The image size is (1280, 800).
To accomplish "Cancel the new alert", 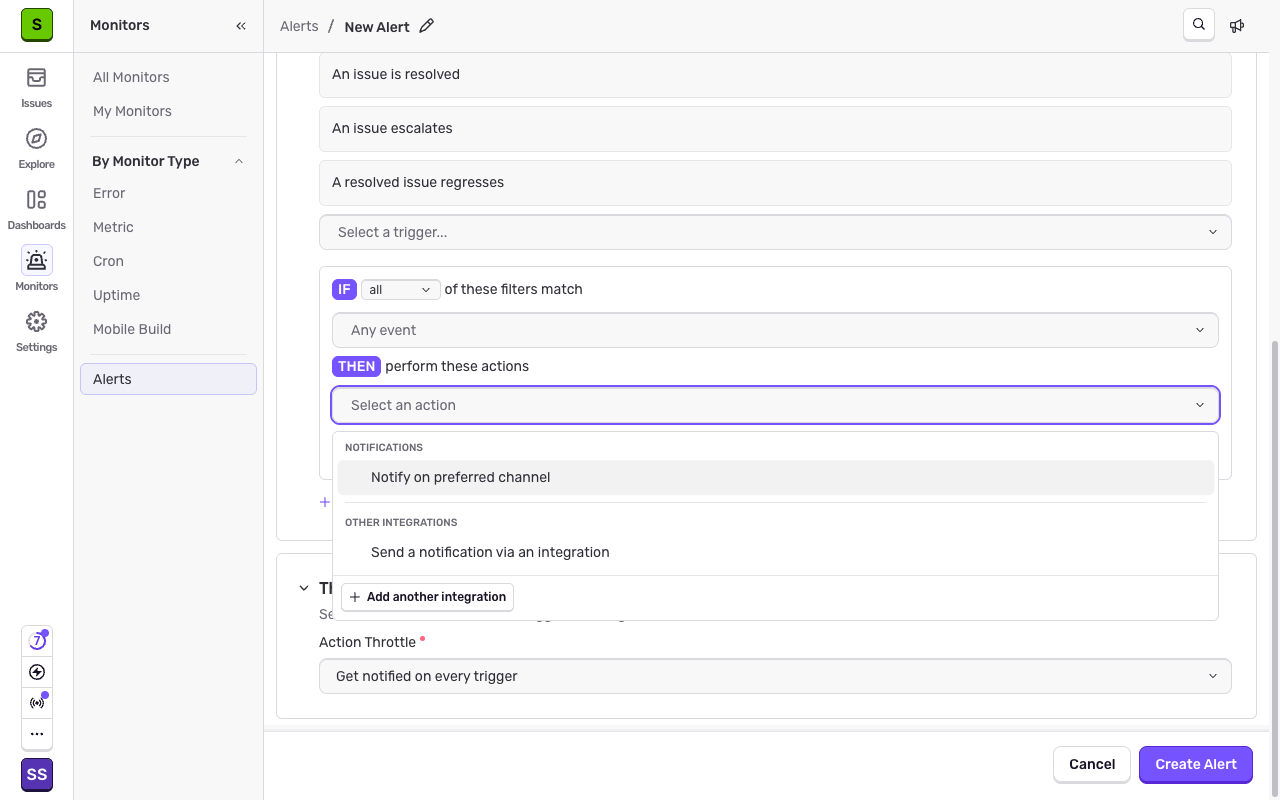I will (x=1092, y=764).
